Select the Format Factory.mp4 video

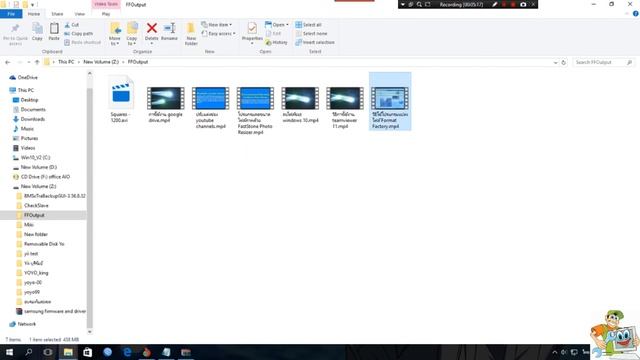[x=390, y=102]
